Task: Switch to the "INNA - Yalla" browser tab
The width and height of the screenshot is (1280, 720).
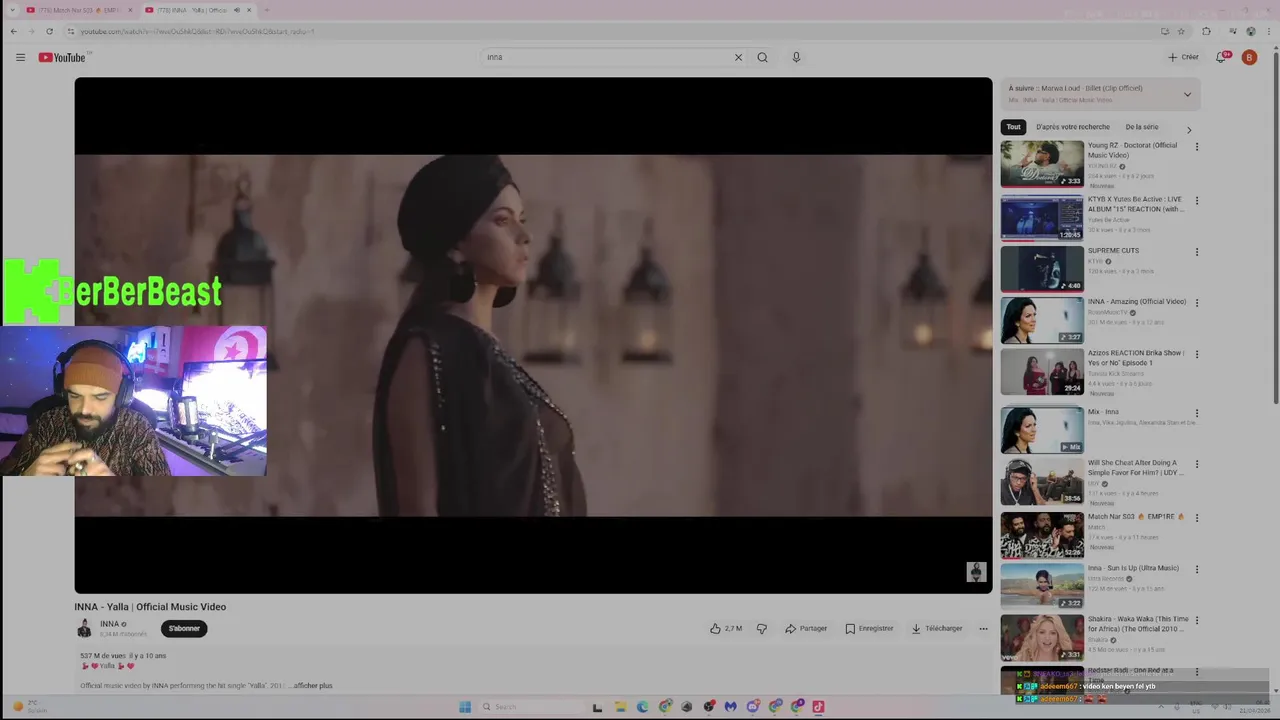Action: pos(198,10)
